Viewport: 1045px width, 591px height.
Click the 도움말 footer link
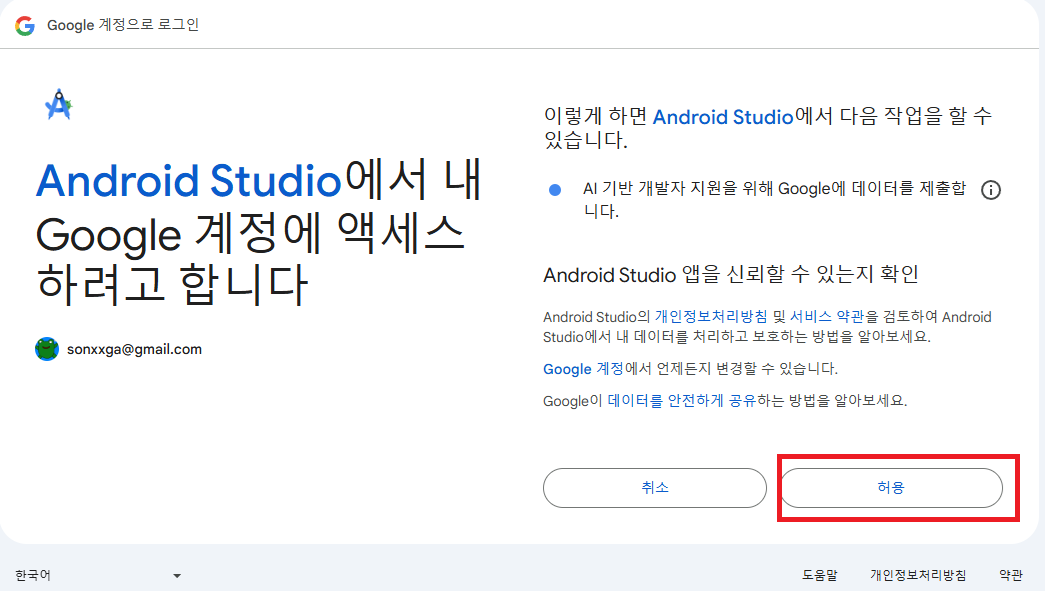[x=819, y=575]
